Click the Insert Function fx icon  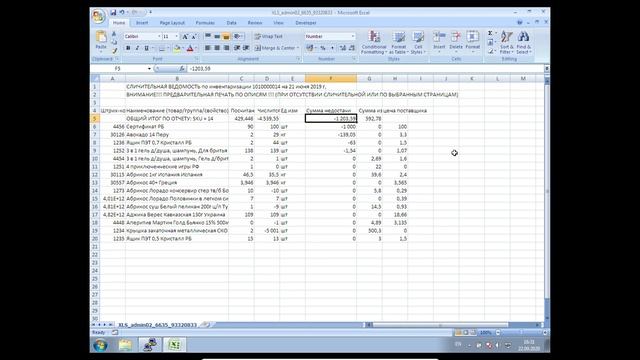point(182,69)
